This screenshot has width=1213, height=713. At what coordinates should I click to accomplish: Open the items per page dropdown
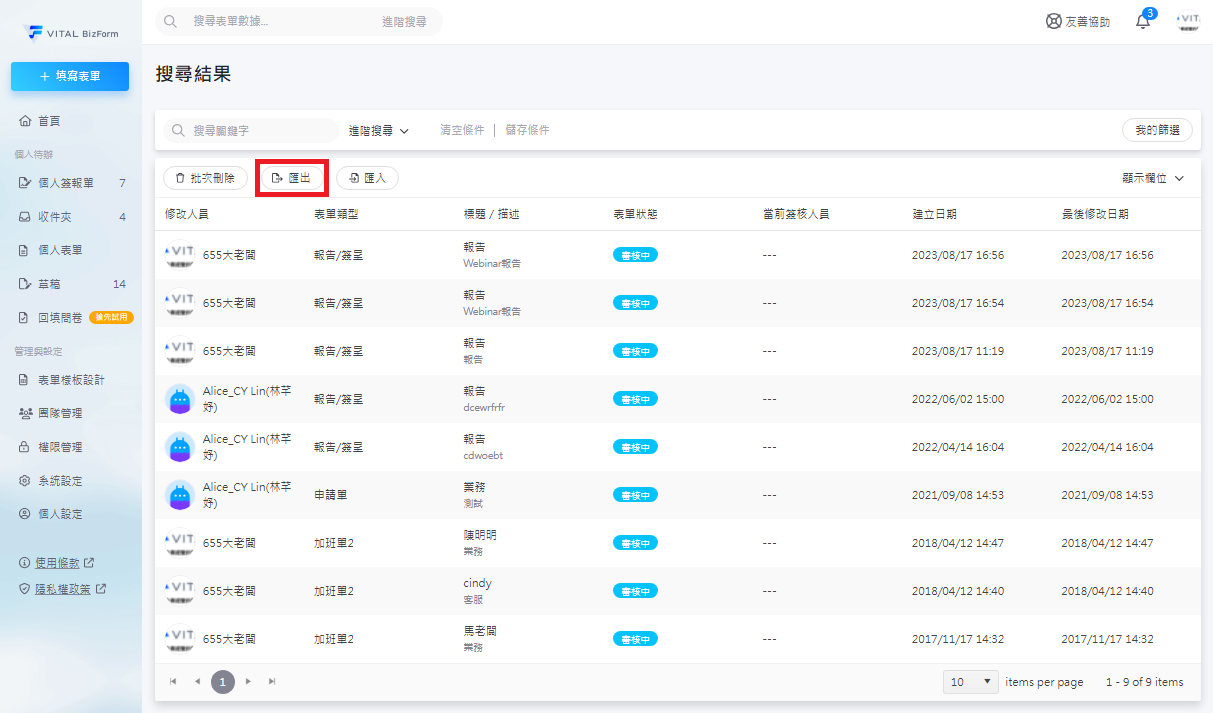[971, 682]
